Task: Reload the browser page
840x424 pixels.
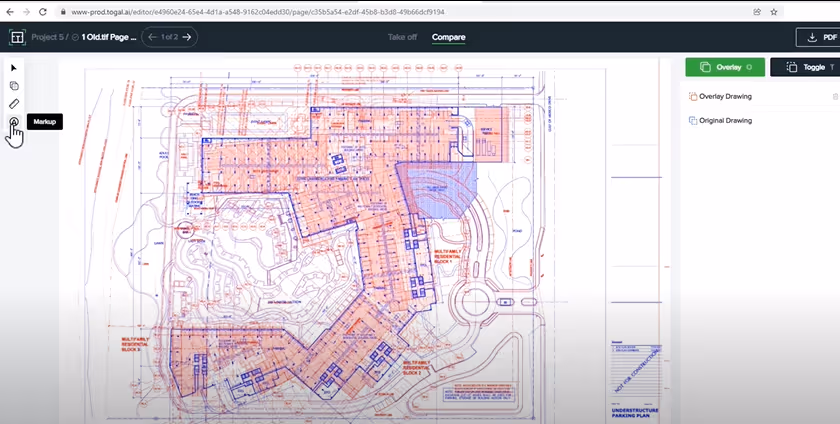Action: (43, 11)
